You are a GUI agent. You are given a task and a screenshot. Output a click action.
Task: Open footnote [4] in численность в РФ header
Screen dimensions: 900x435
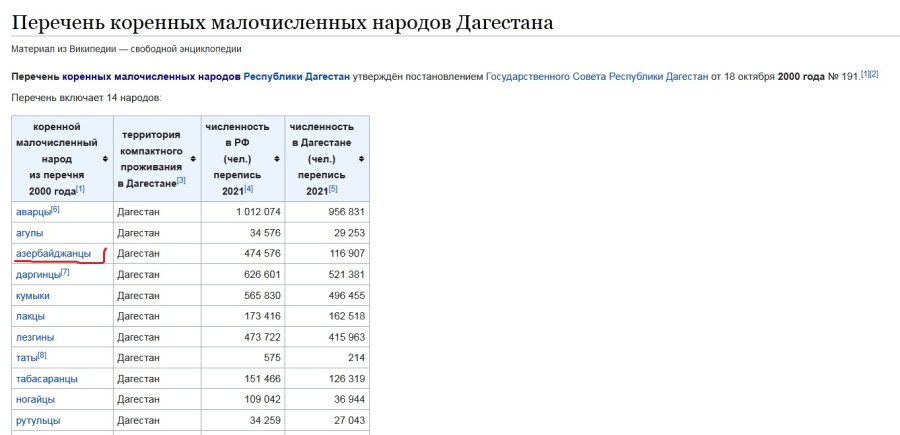[x=249, y=189]
